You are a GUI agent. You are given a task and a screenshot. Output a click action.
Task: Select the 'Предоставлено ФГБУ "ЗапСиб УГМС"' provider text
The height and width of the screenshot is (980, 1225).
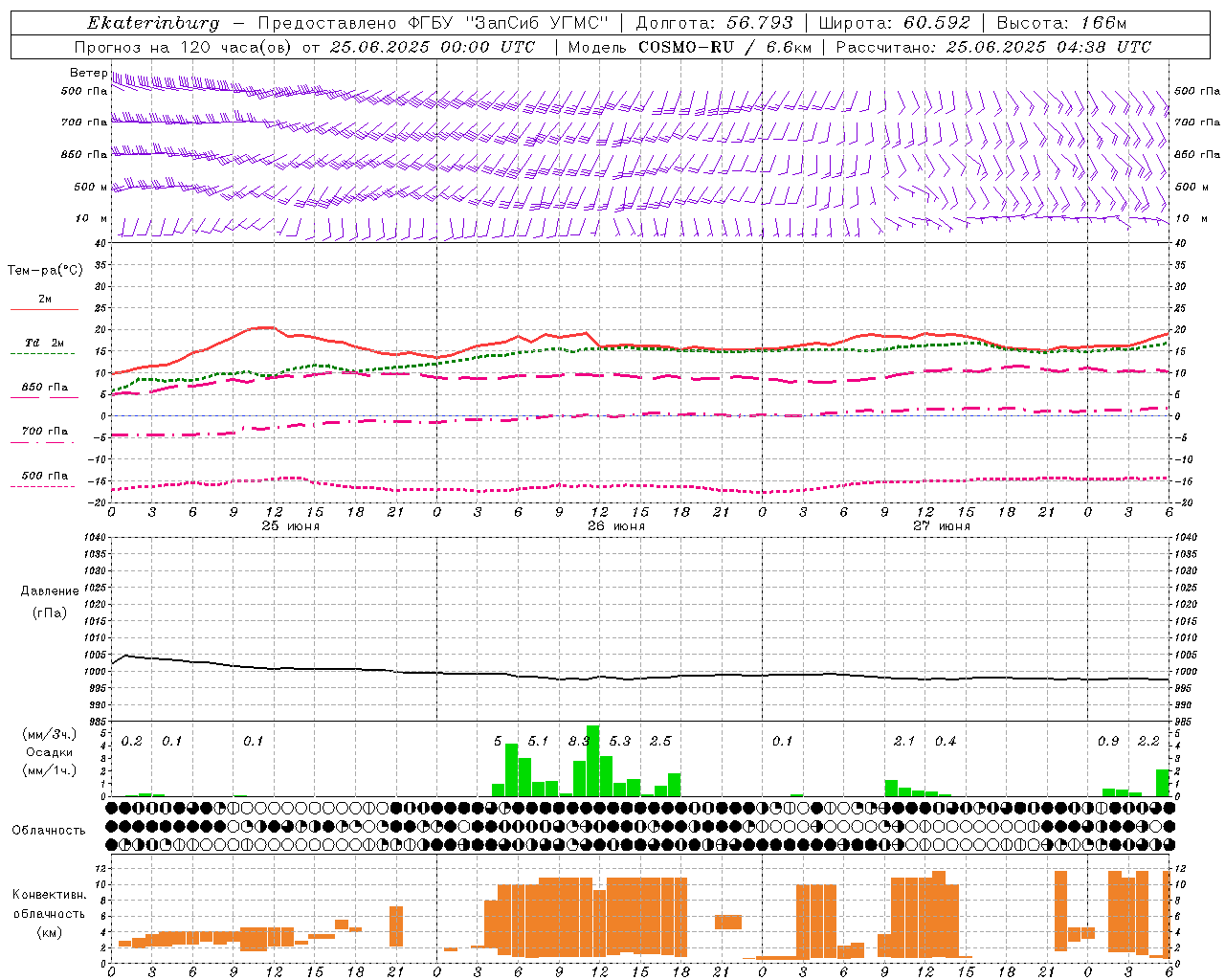coord(434,23)
